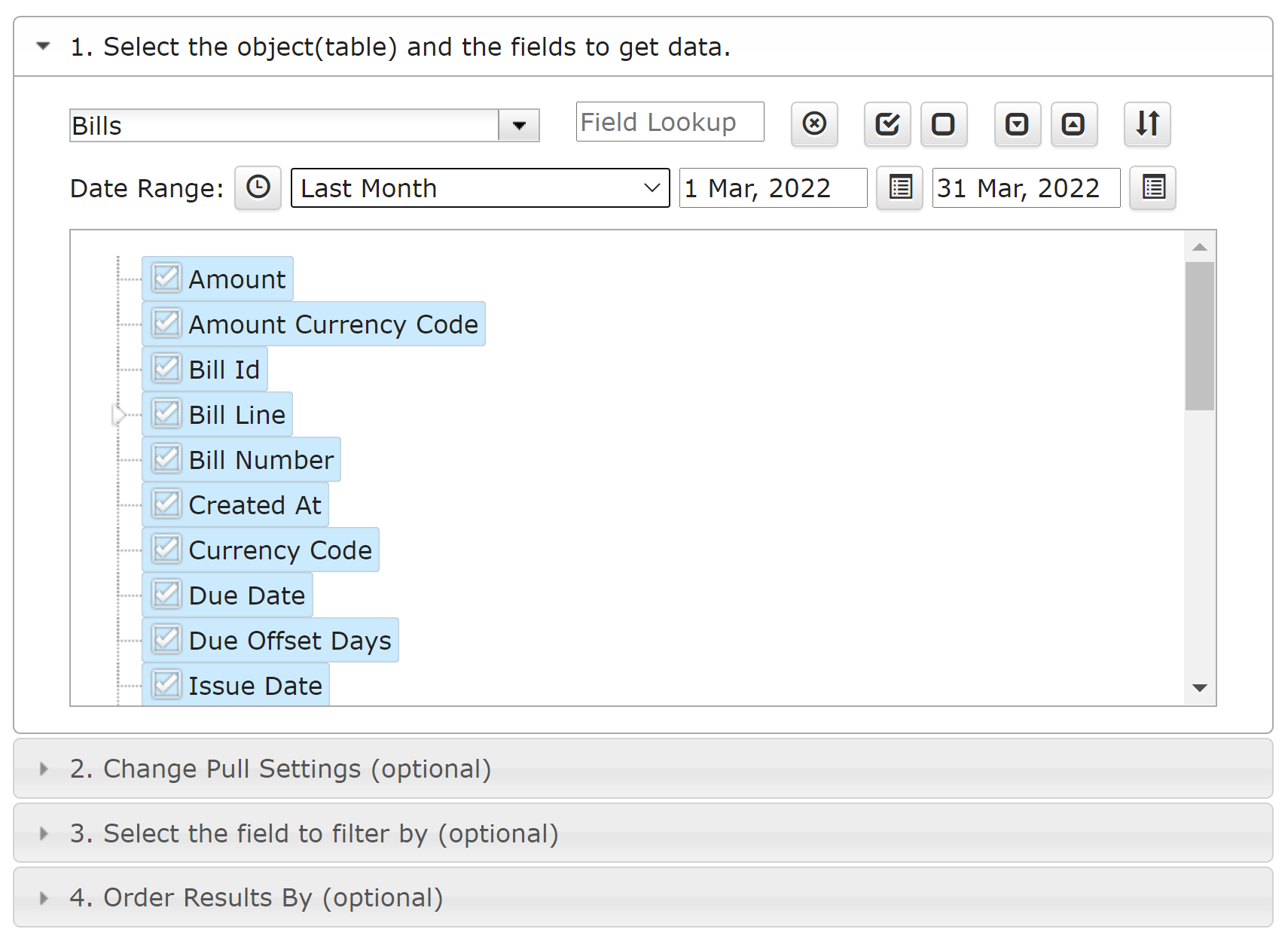Click the collapse all nodes icon
1288x929 pixels.
coord(1074,123)
